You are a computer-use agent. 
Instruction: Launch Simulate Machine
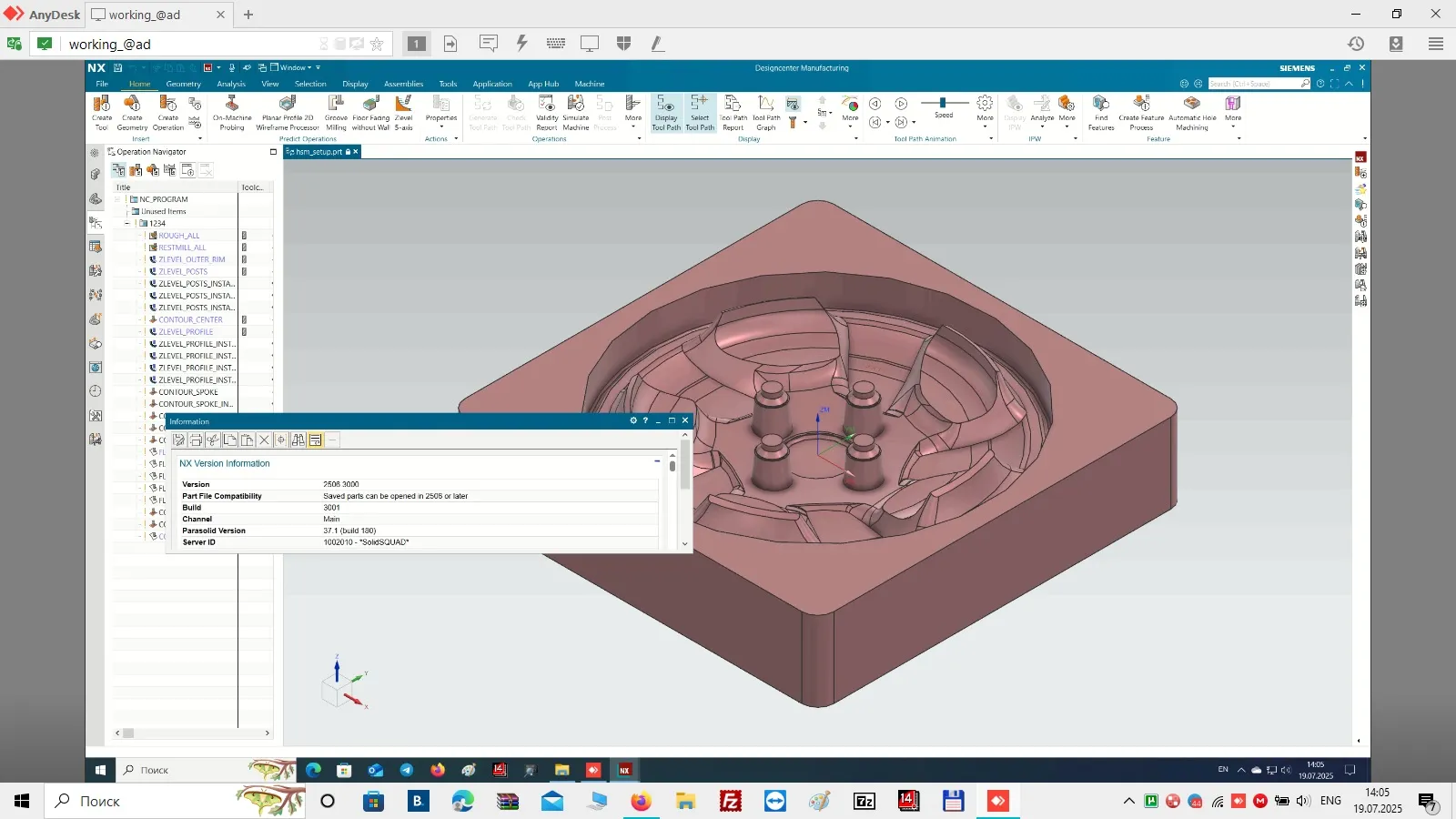tap(576, 113)
